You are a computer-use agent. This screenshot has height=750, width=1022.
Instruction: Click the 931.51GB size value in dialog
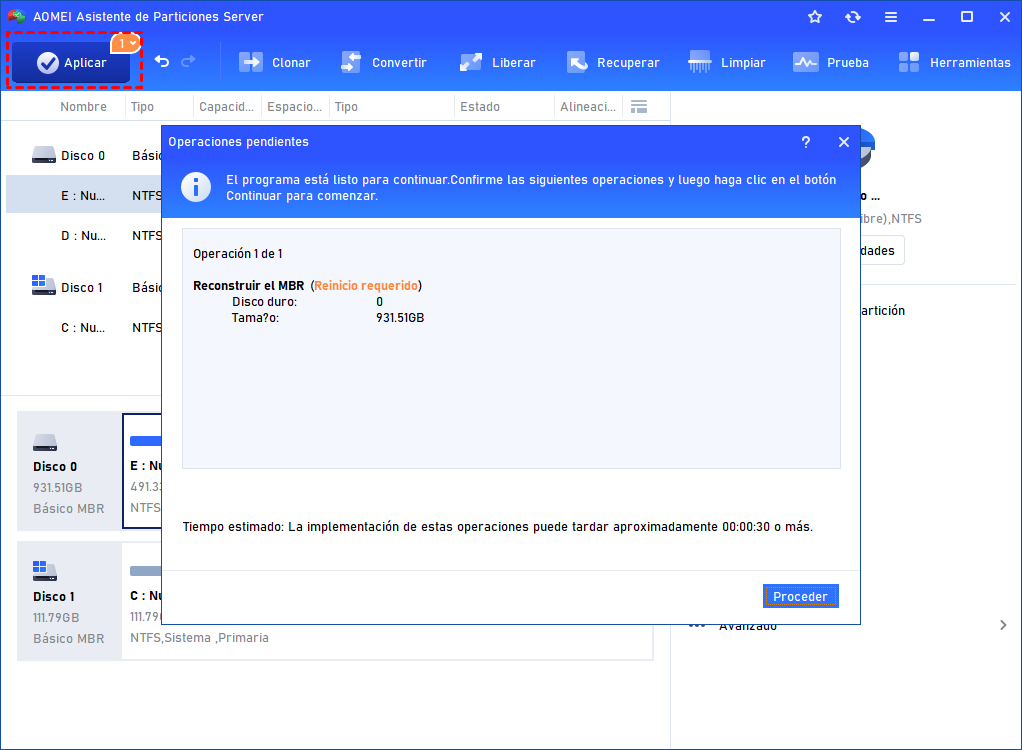tap(400, 318)
